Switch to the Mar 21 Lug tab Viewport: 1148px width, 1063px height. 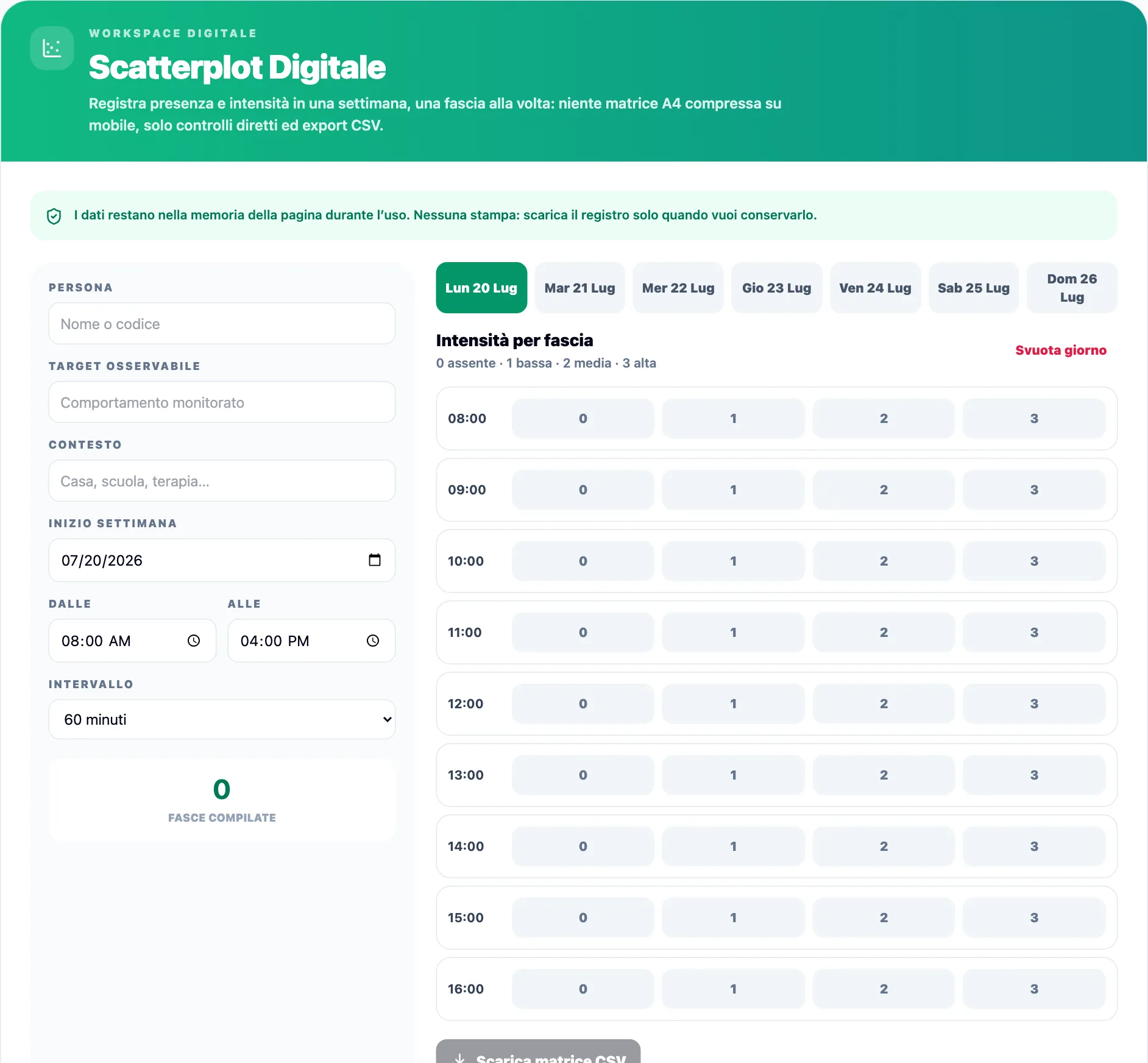(x=580, y=288)
